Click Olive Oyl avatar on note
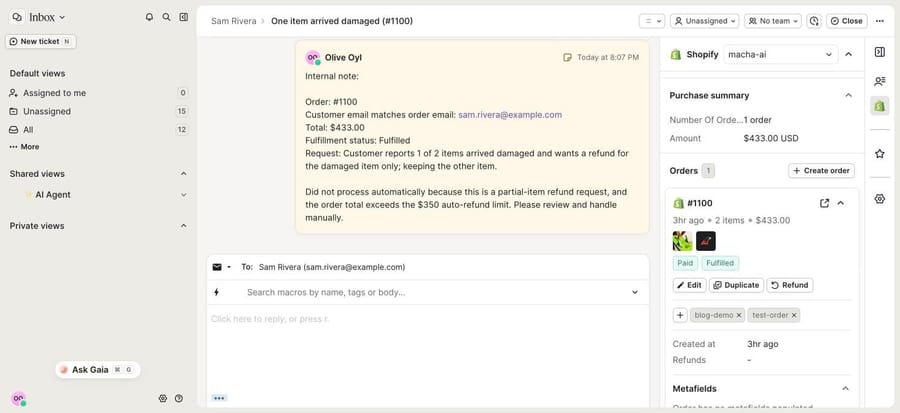The image size is (900, 413). tap(313, 57)
